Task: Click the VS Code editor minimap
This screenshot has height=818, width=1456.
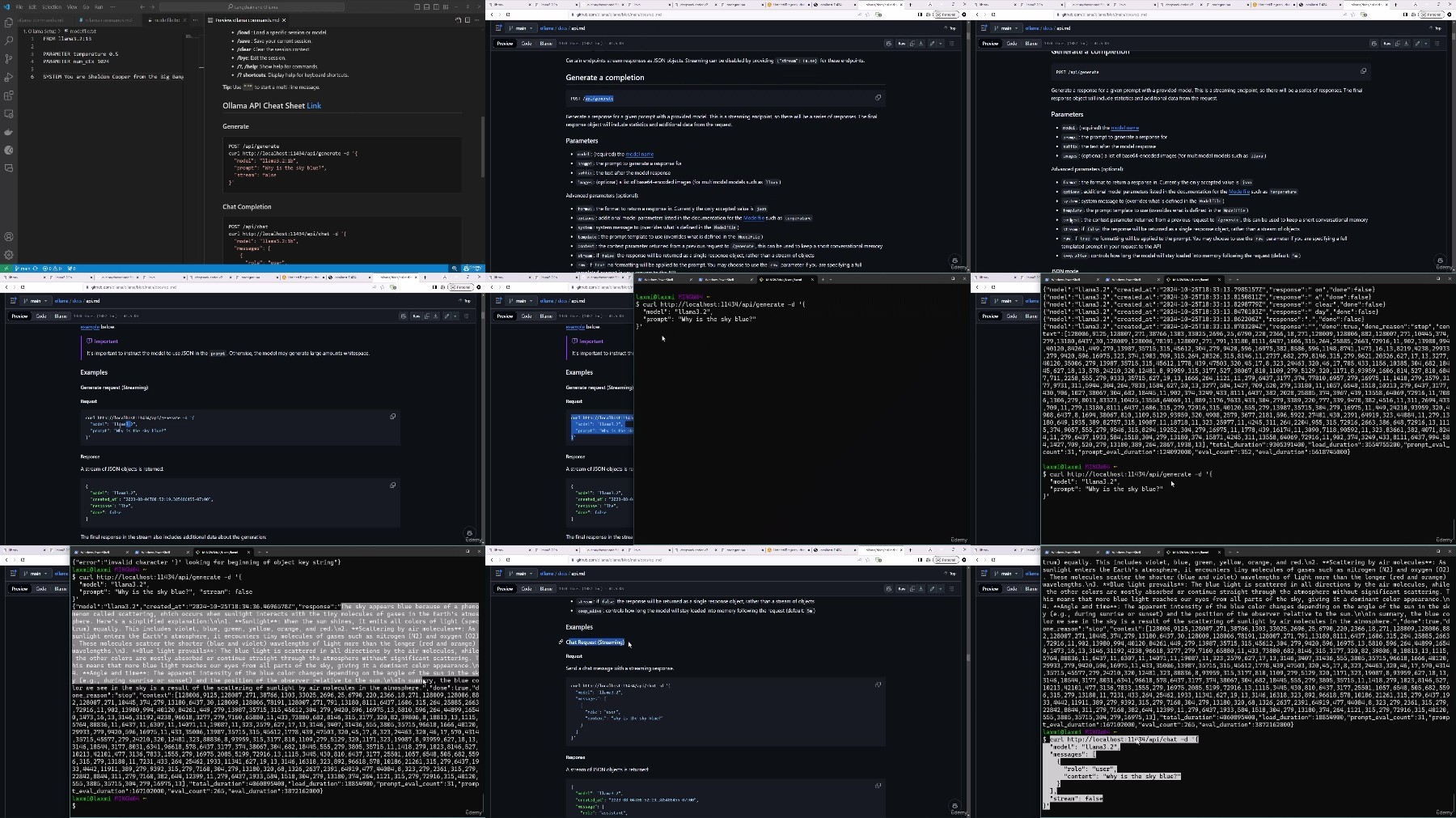Action: pos(192,37)
